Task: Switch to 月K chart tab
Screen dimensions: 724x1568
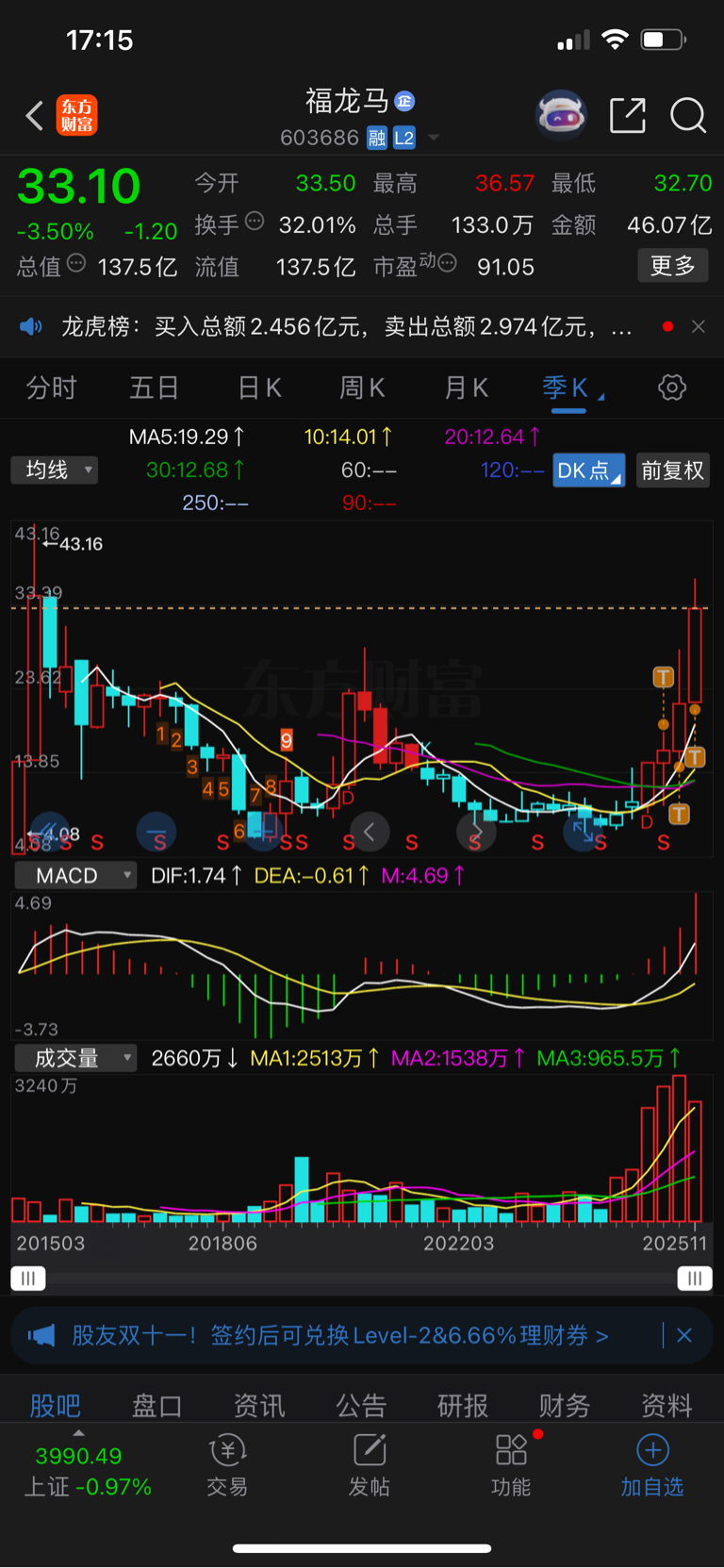Action: coord(466,388)
